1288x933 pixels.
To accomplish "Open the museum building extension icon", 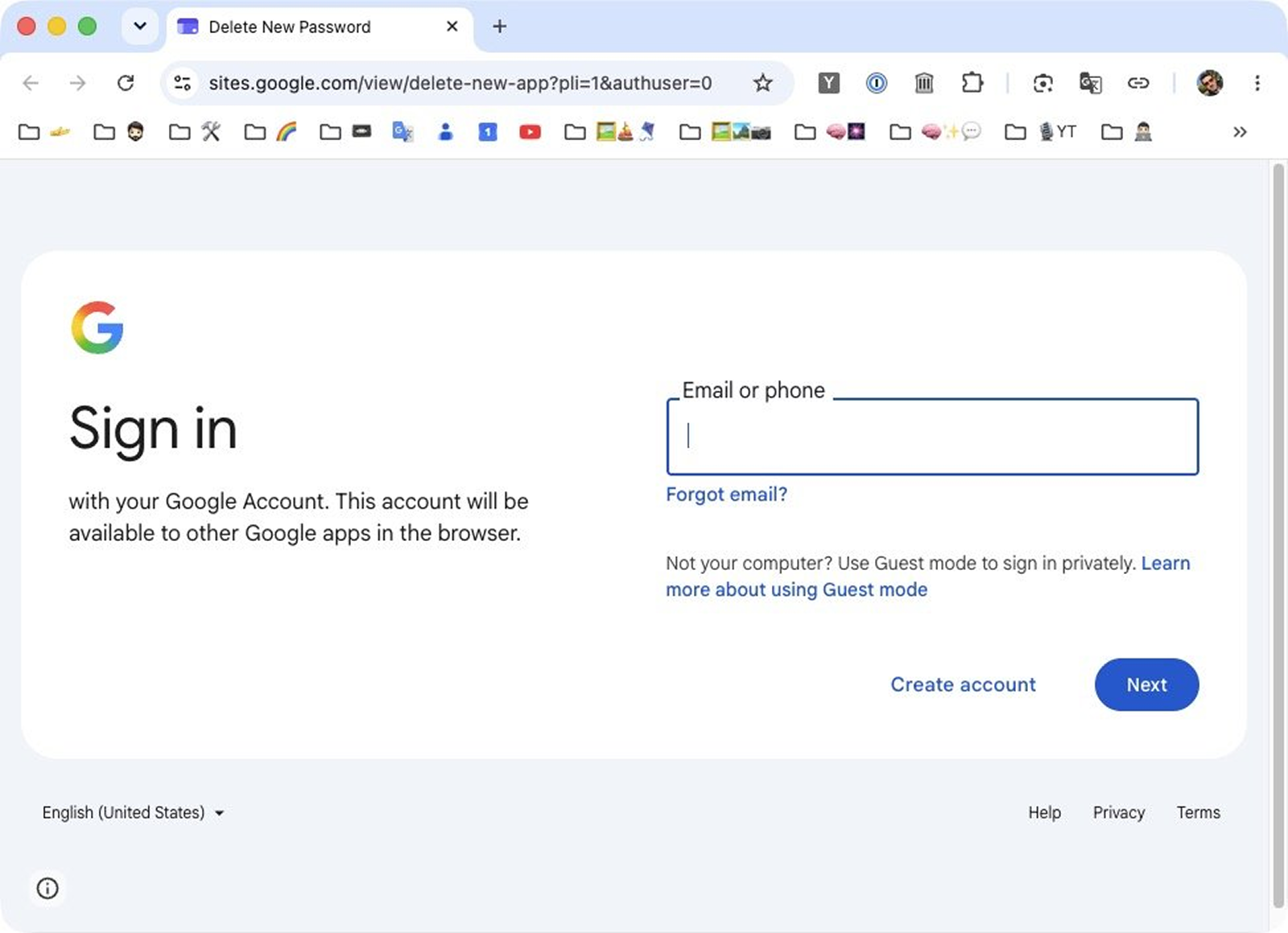I will (x=924, y=83).
